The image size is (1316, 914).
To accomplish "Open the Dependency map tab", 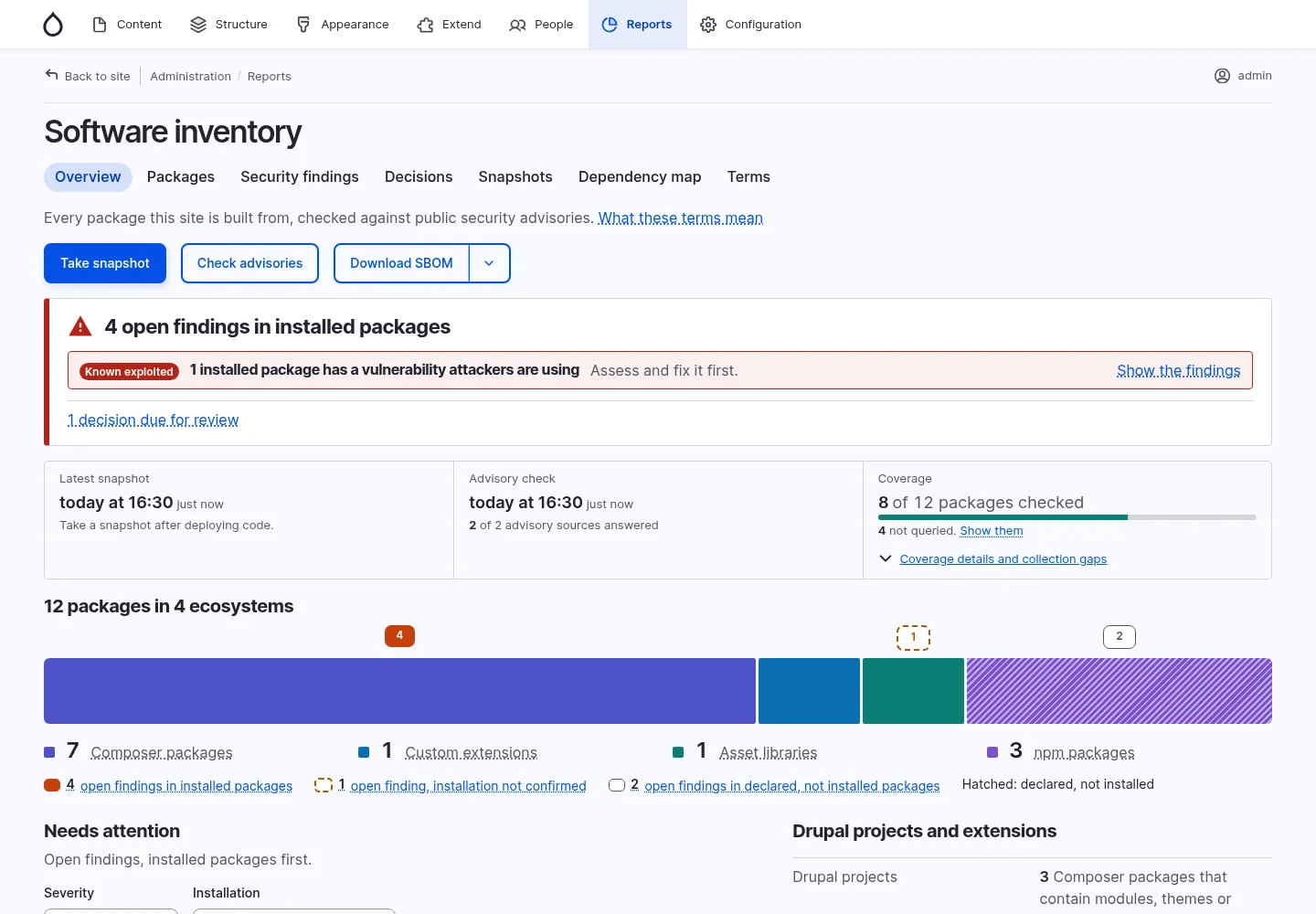I will pos(640,177).
